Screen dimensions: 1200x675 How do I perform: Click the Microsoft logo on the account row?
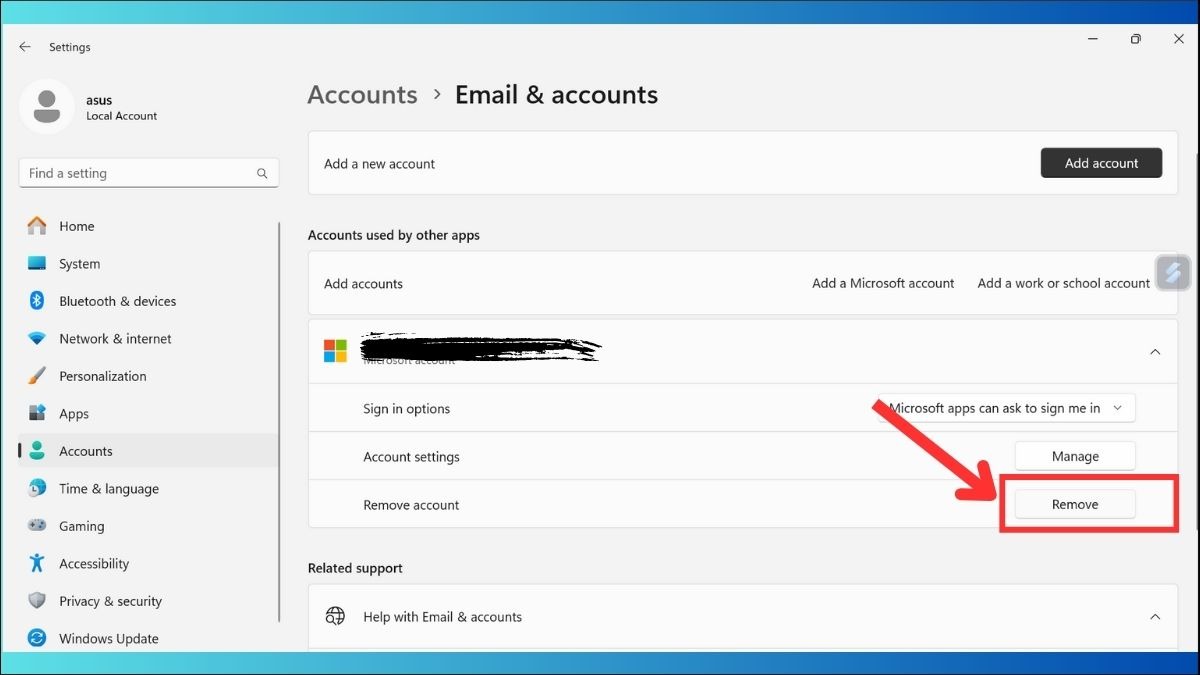point(335,351)
